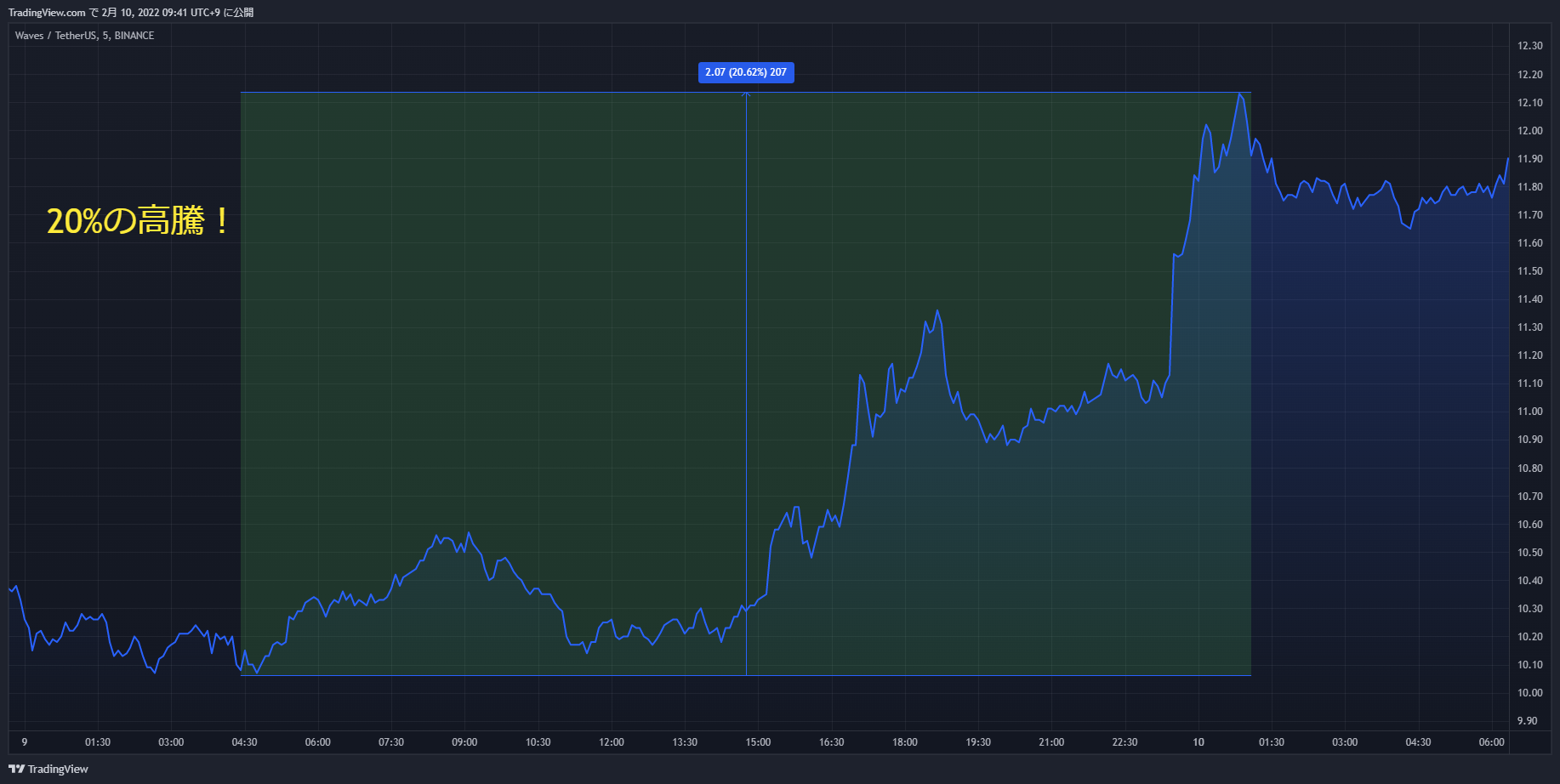Click the 12.00 price axis label
Screen dimensions: 1560x784
tap(1529, 131)
